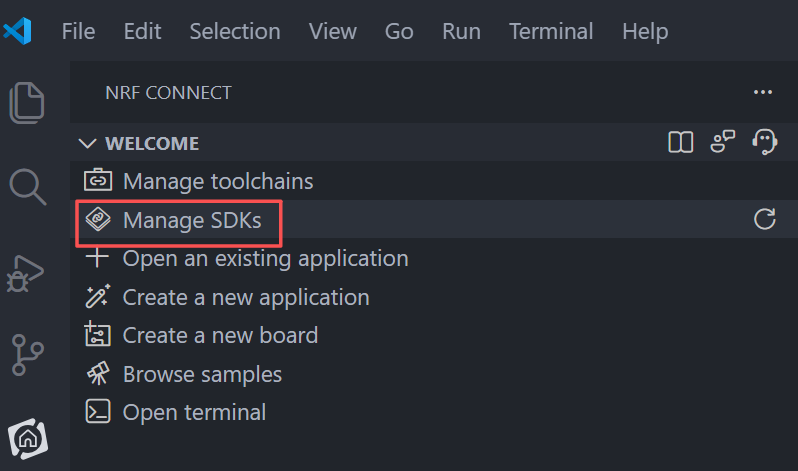Click the telescope Browse samples icon
This screenshot has height=471, width=798.
(98, 373)
